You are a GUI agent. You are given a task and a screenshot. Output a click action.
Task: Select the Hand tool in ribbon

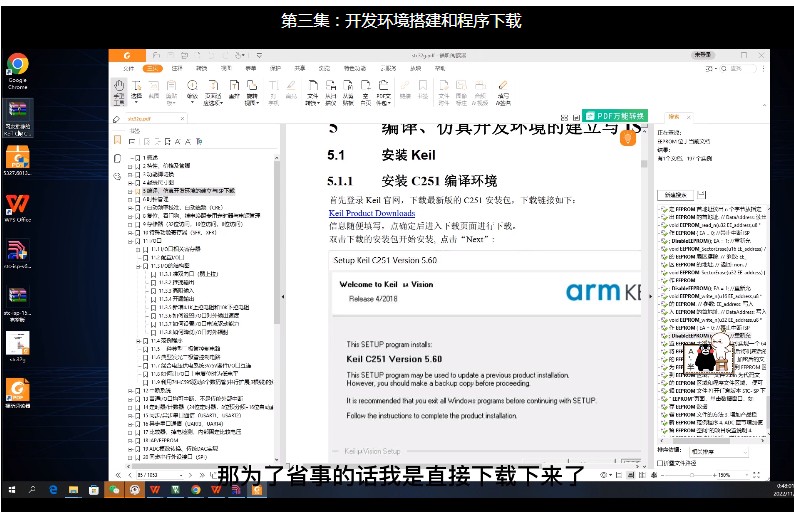tap(118, 92)
